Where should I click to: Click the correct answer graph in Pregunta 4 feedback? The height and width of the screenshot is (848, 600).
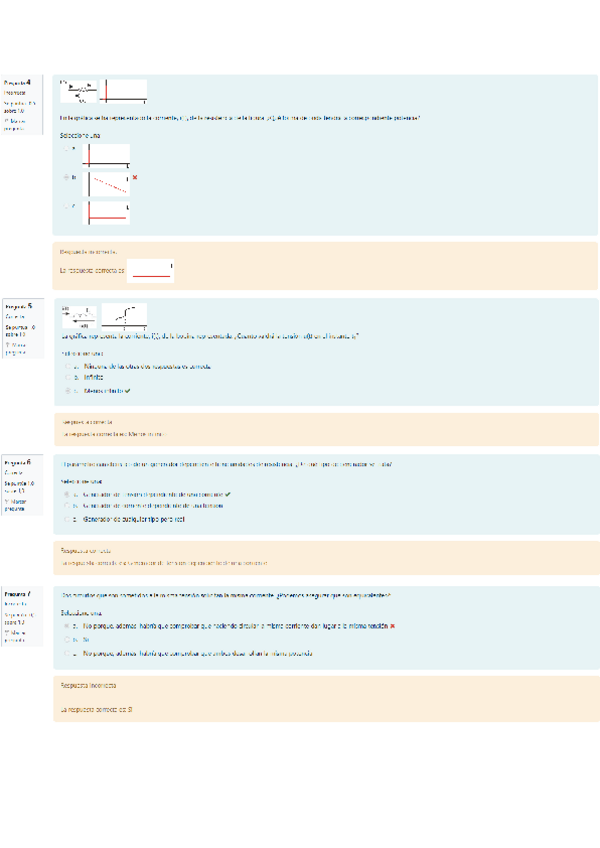tap(153, 270)
